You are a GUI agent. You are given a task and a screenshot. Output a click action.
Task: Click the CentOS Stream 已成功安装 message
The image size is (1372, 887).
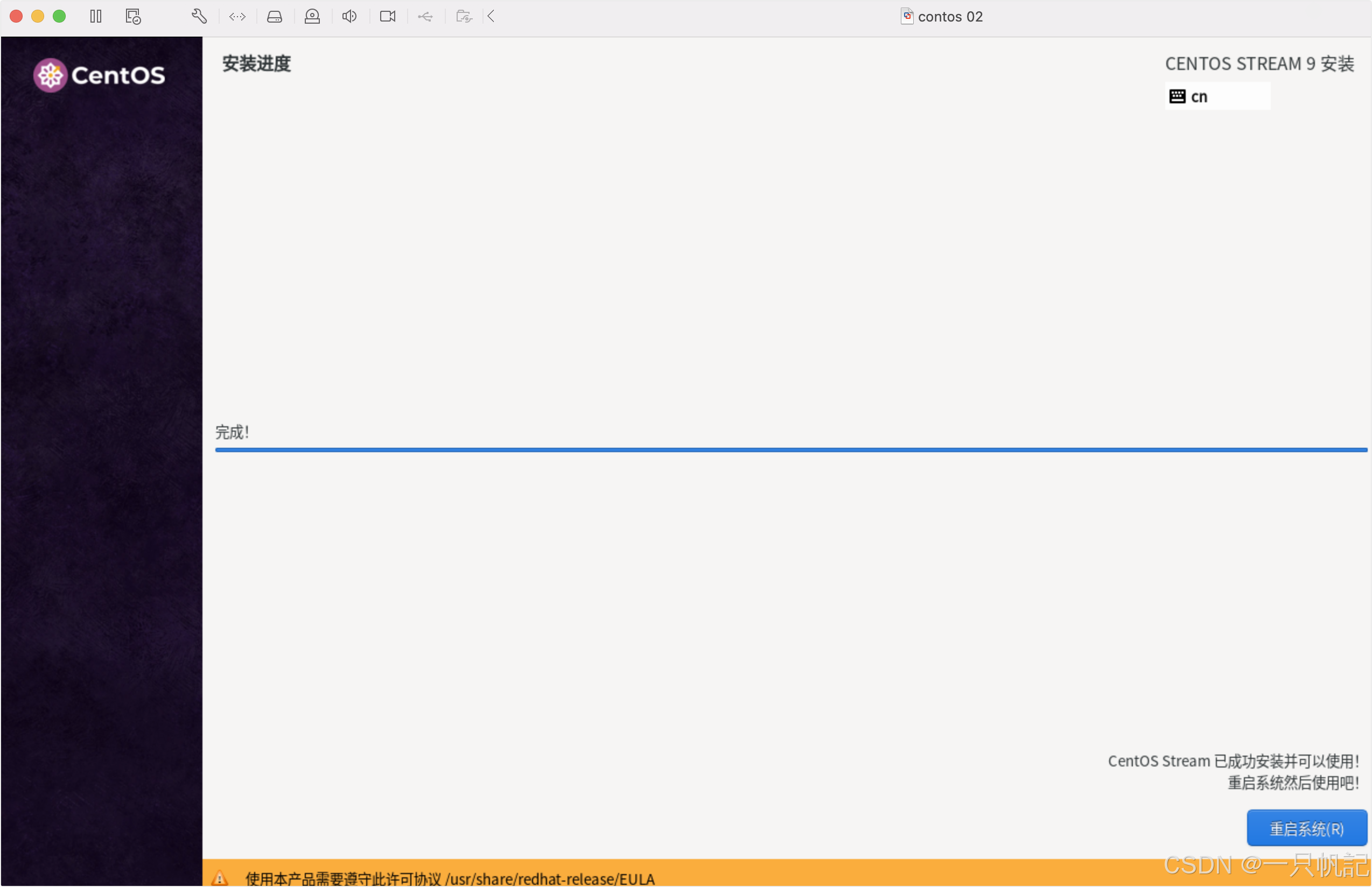pos(1233,761)
